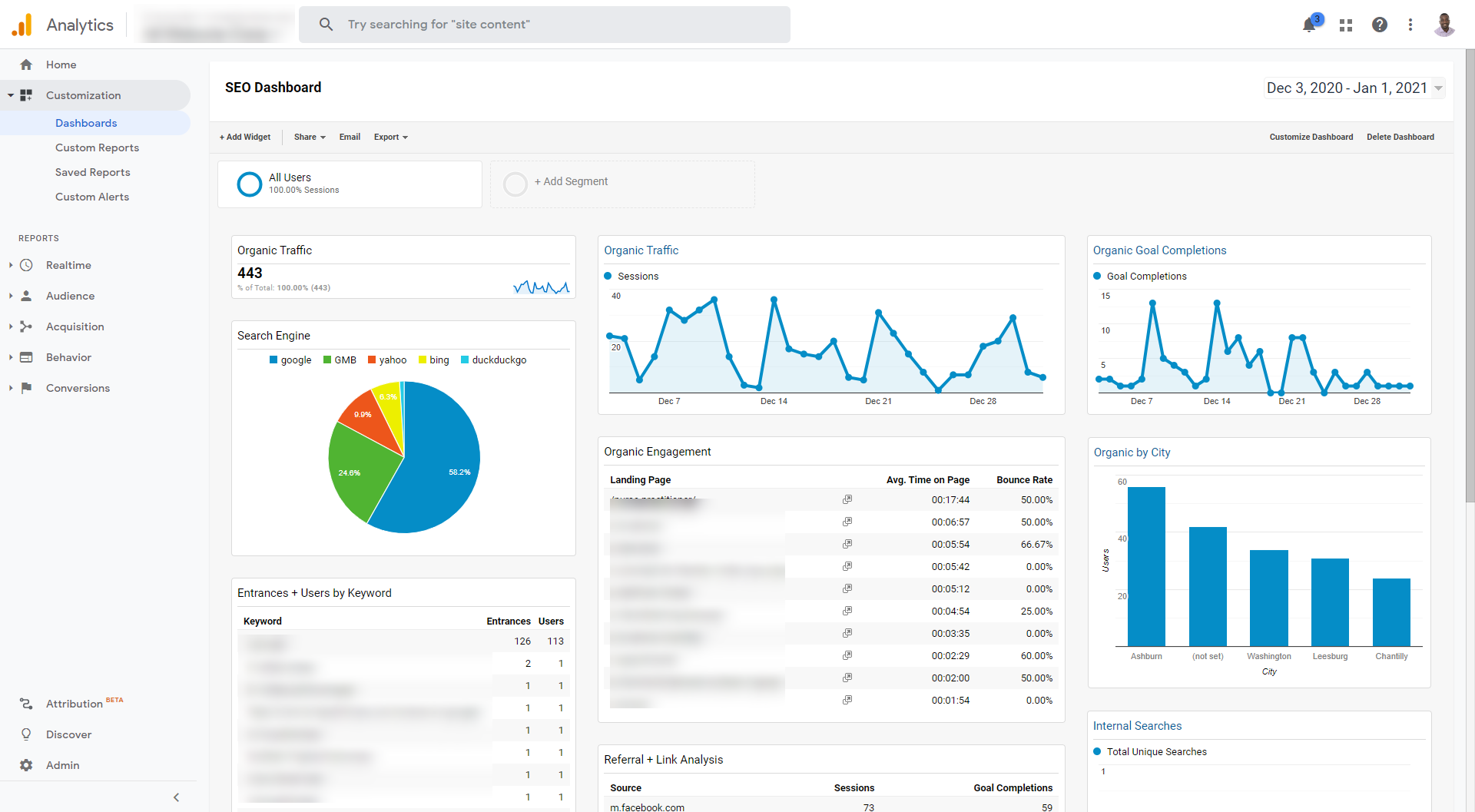Viewport: 1475px width, 812px height.
Task: Open the user account avatar
Action: pyautogui.click(x=1444, y=25)
